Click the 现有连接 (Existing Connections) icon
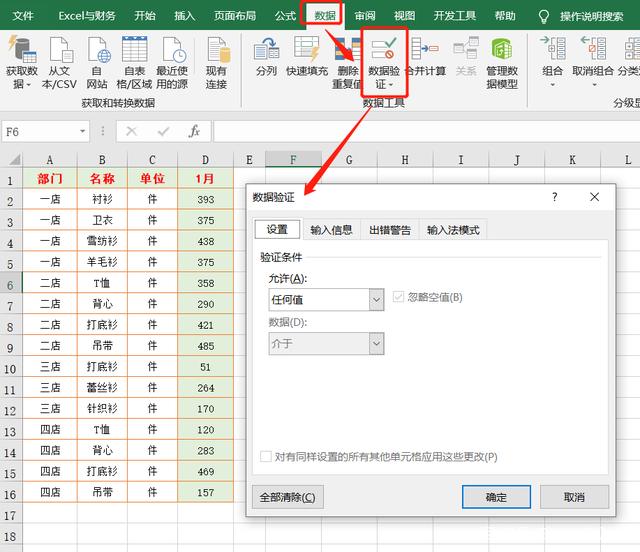 coord(216,52)
